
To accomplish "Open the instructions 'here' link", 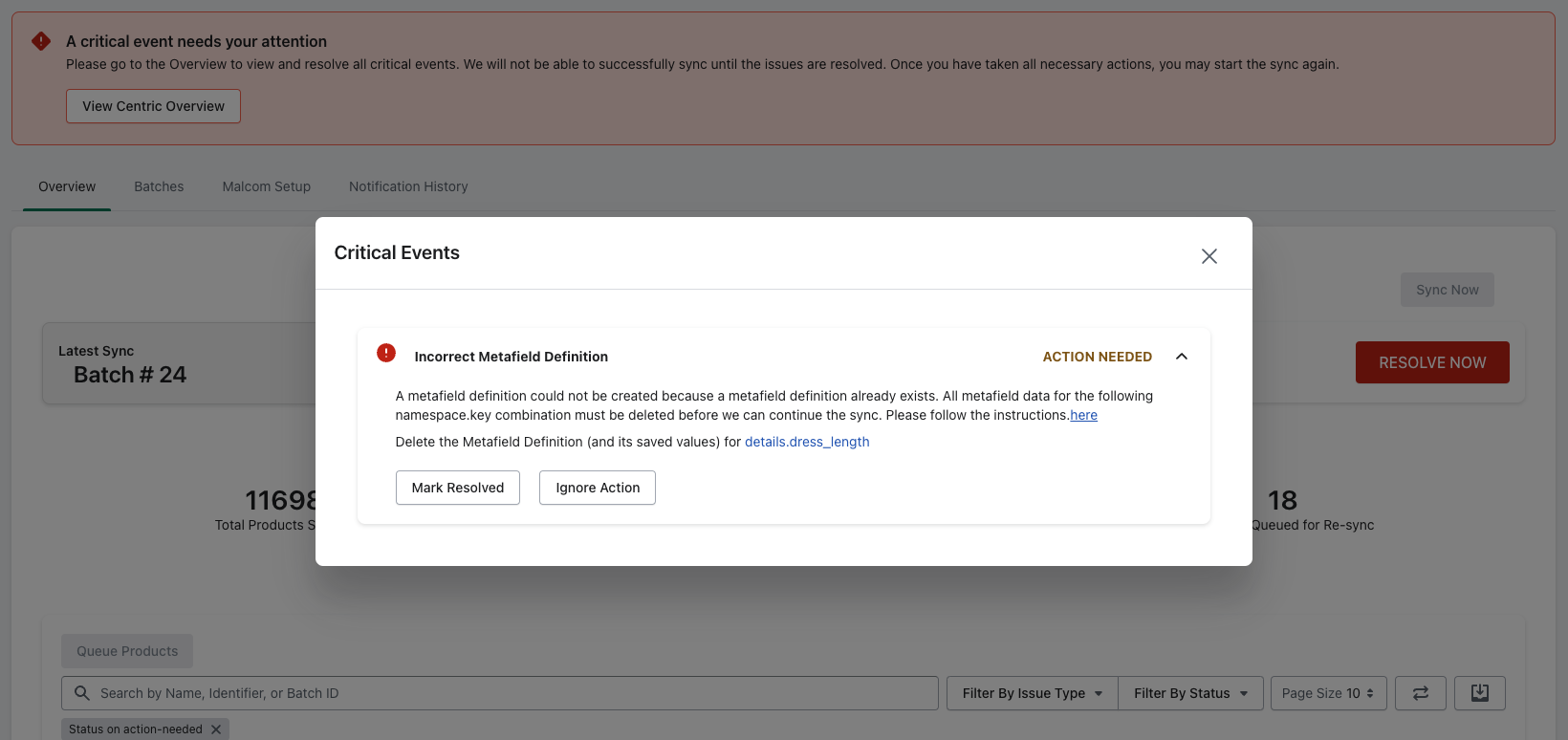I will pyautogui.click(x=1083, y=415).
